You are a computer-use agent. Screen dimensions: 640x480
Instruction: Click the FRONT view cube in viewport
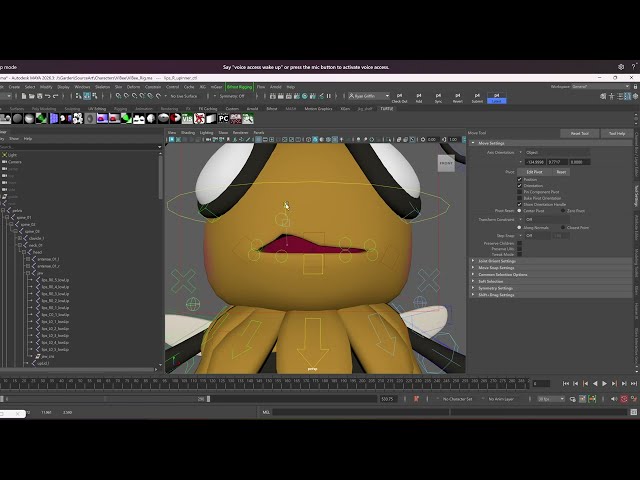tap(446, 163)
